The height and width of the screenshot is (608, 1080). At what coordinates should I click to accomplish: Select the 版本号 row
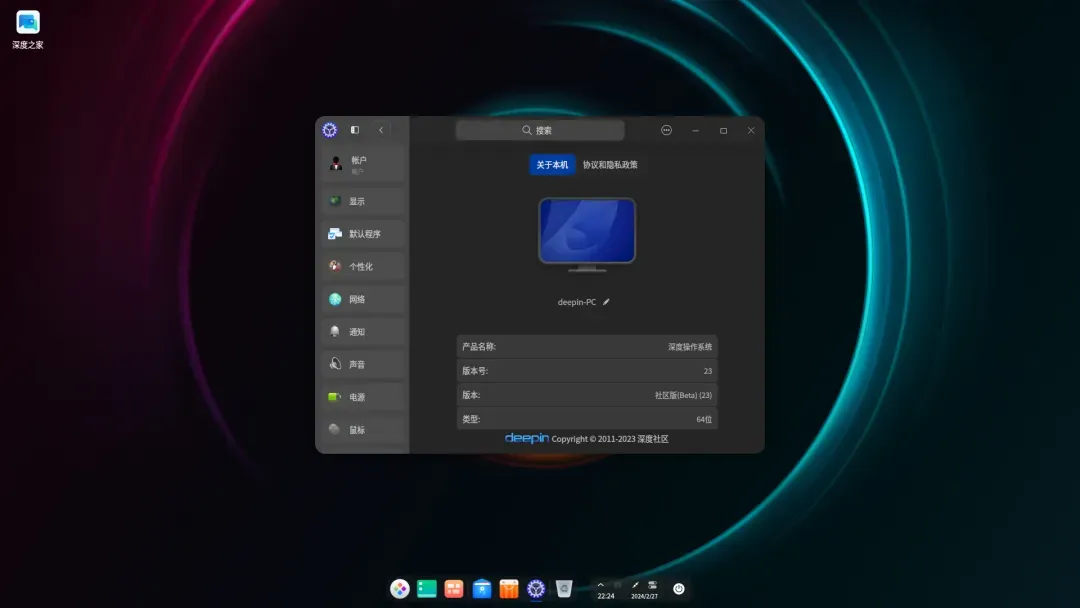coord(587,371)
